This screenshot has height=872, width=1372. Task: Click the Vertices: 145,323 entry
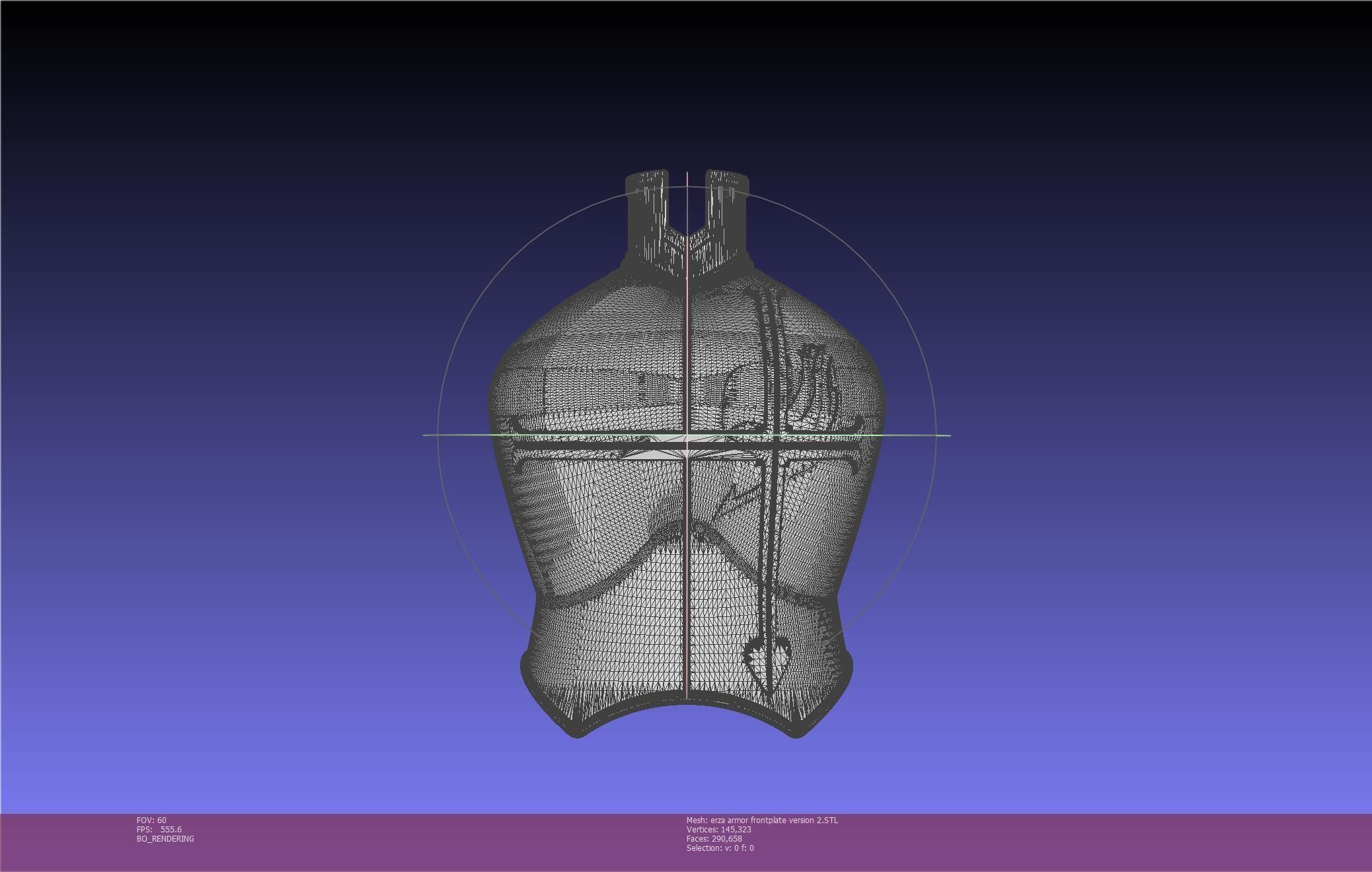coord(718,830)
